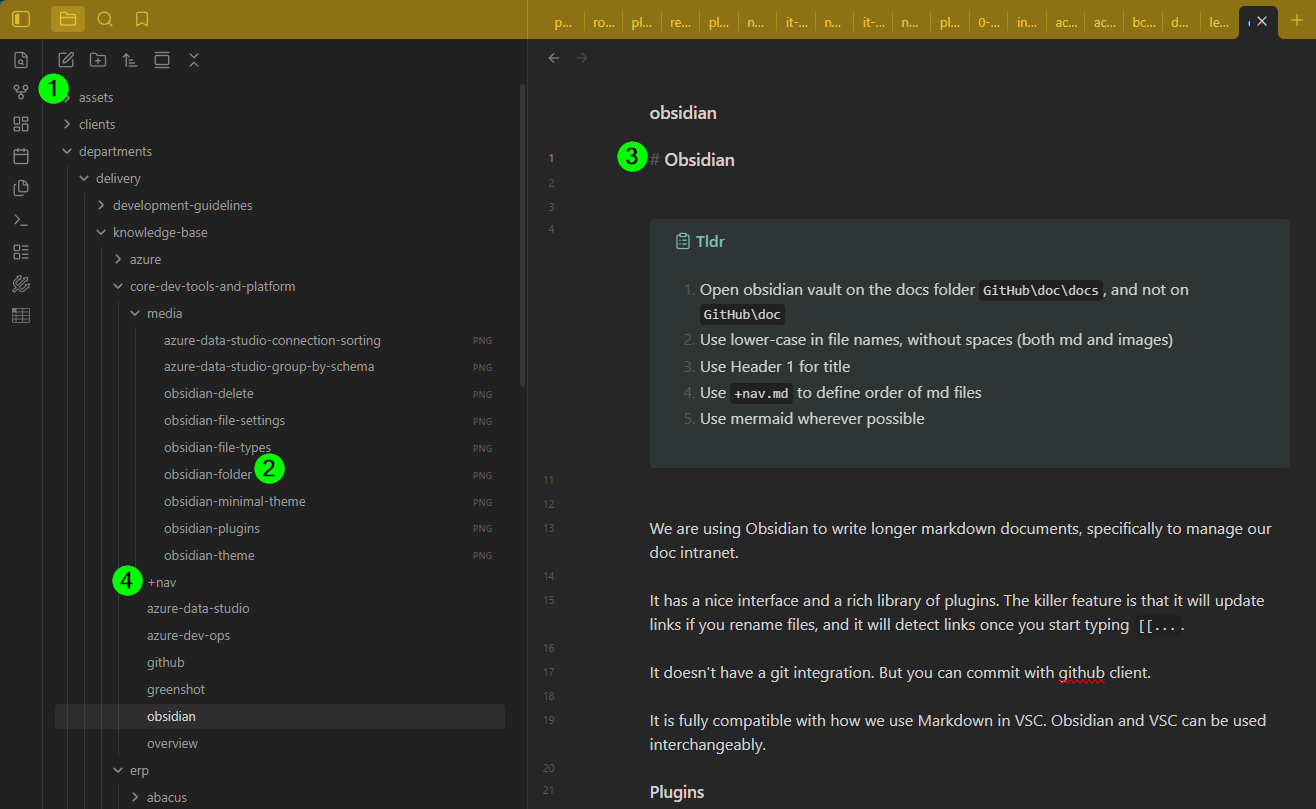Screen dimensions: 1316x809
Task: Collapse the erp folder chevron
Action: tap(118, 770)
